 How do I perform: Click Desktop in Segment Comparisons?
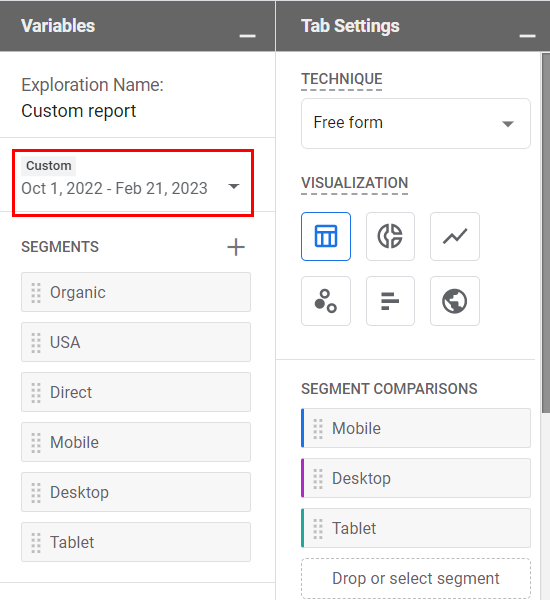(416, 478)
